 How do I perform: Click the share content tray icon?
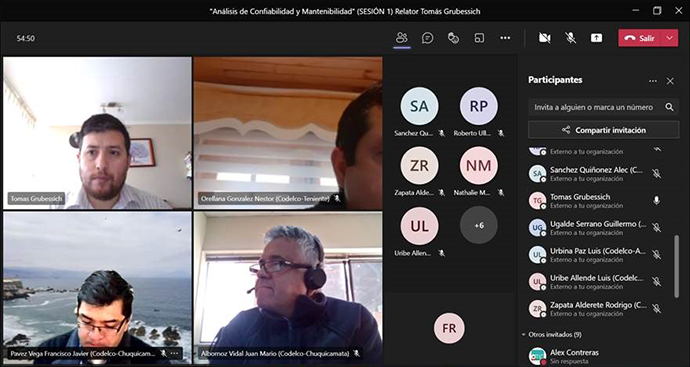[596, 38]
